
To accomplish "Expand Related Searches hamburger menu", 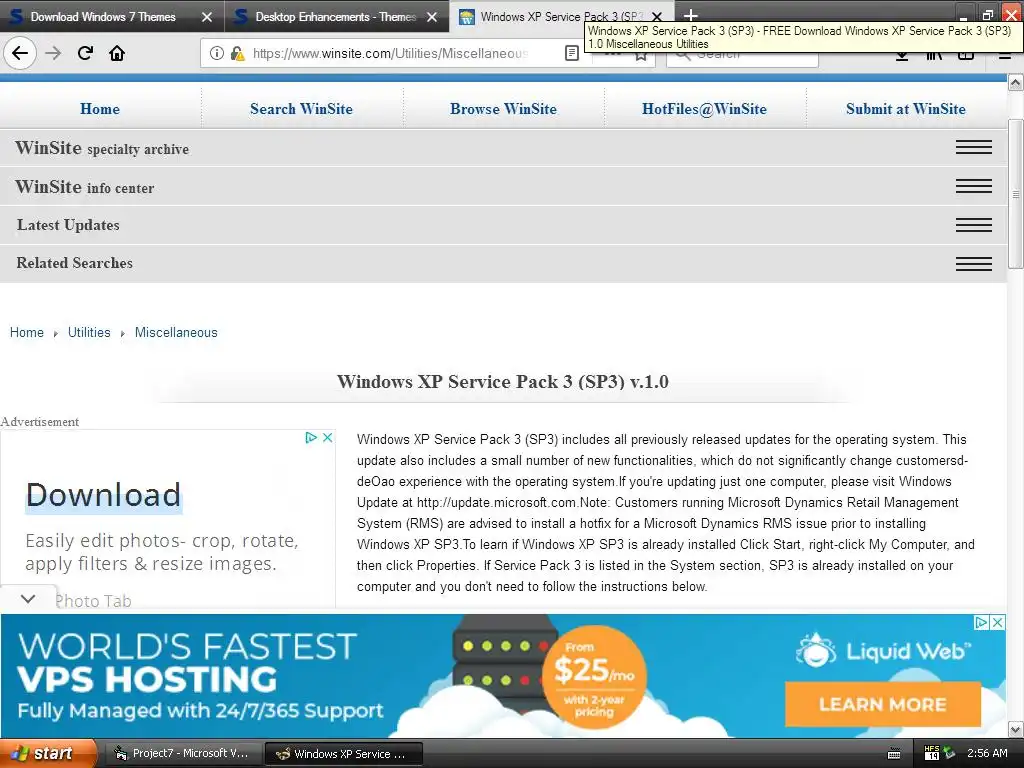I will click(974, 263).
